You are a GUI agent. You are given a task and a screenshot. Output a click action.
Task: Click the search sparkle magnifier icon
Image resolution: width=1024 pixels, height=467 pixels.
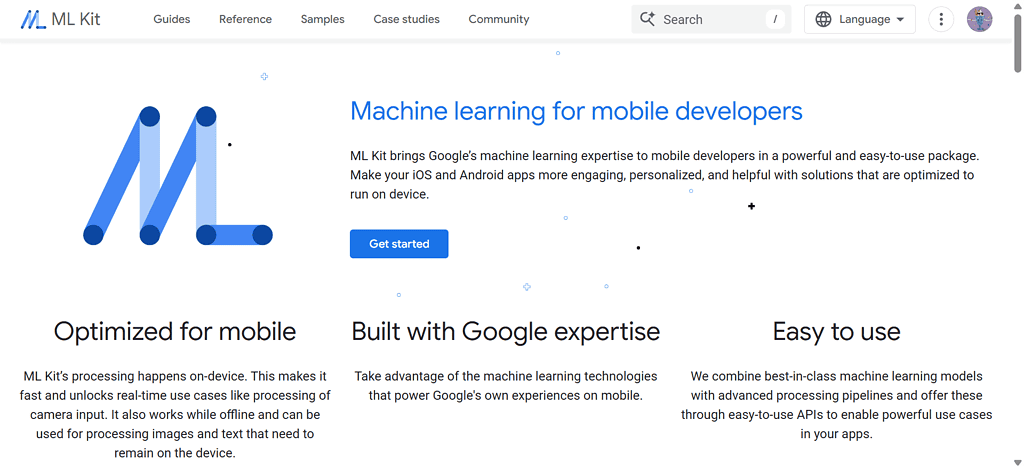click(x=647, y=19)
